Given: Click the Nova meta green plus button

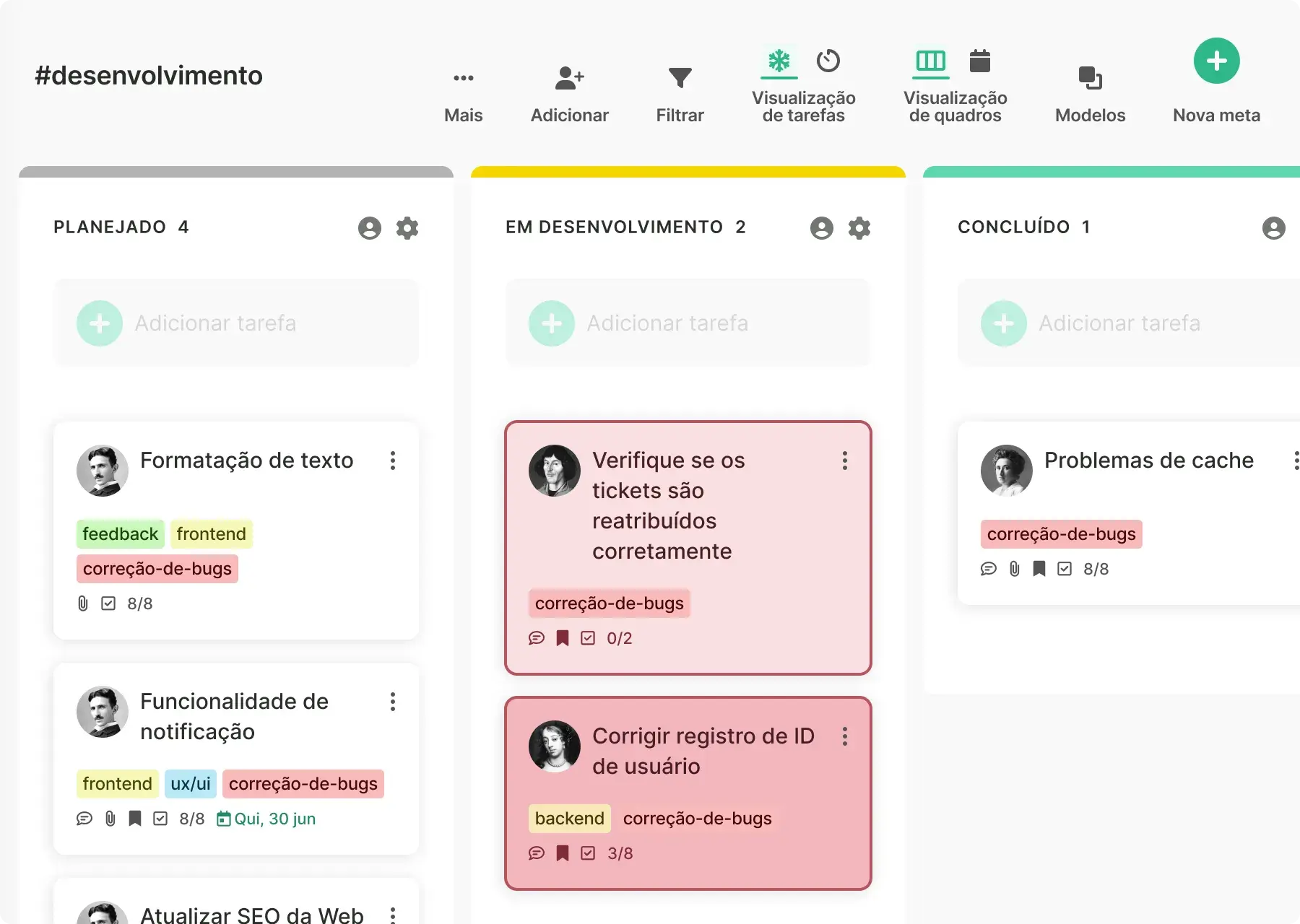Looking at the screenshot, I should (x=1216, y=61).
